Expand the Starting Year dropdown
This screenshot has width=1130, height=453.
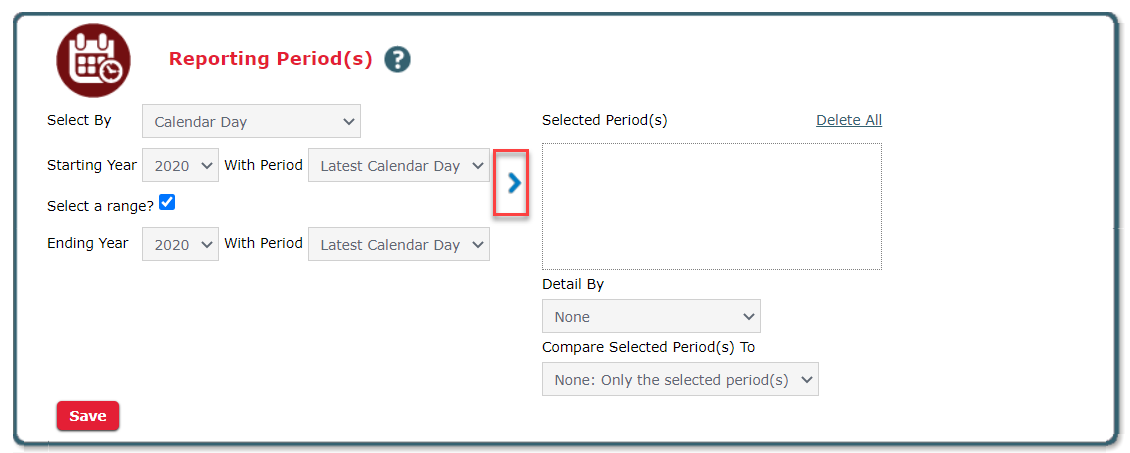tap(180, 166)
